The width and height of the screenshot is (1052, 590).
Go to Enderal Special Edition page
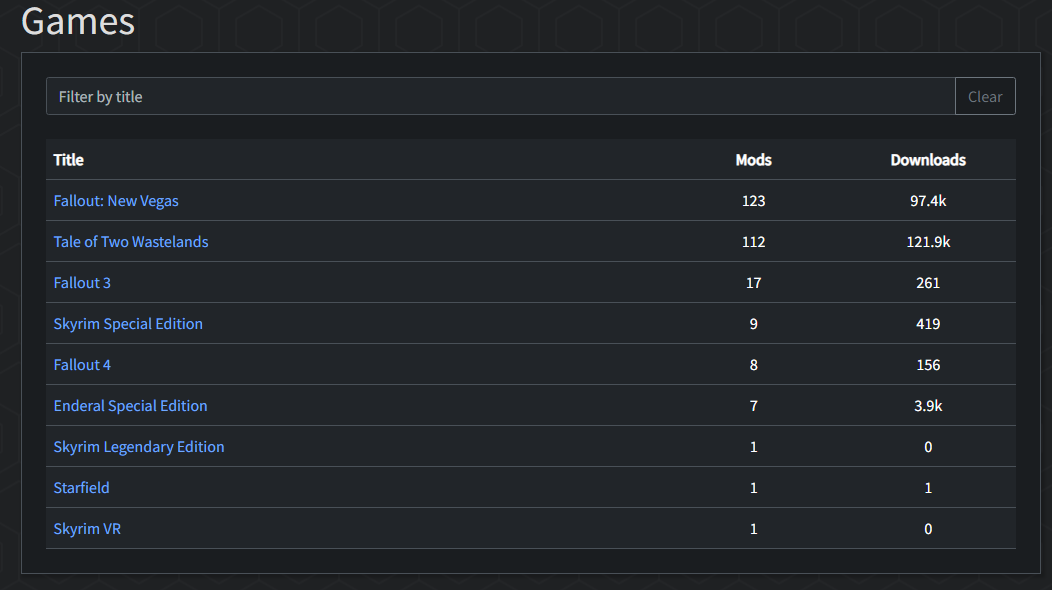[x=130, y=405]
